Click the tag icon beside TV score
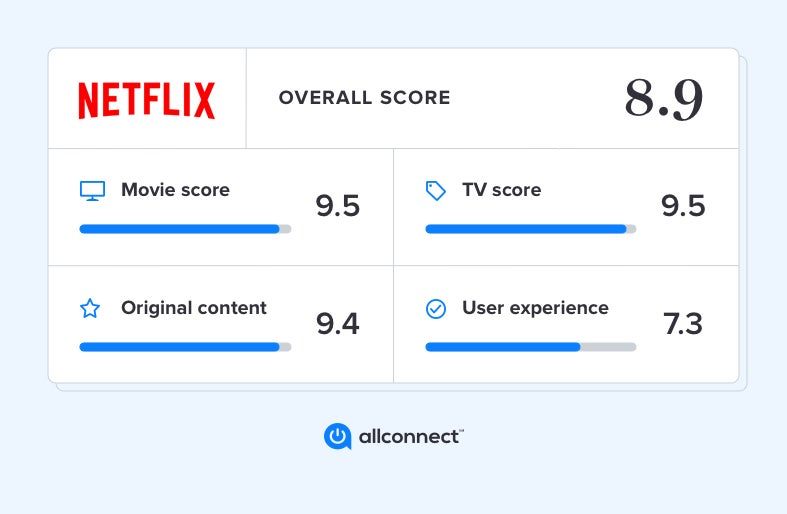The image size is (787, 514). tap(435, 191)
